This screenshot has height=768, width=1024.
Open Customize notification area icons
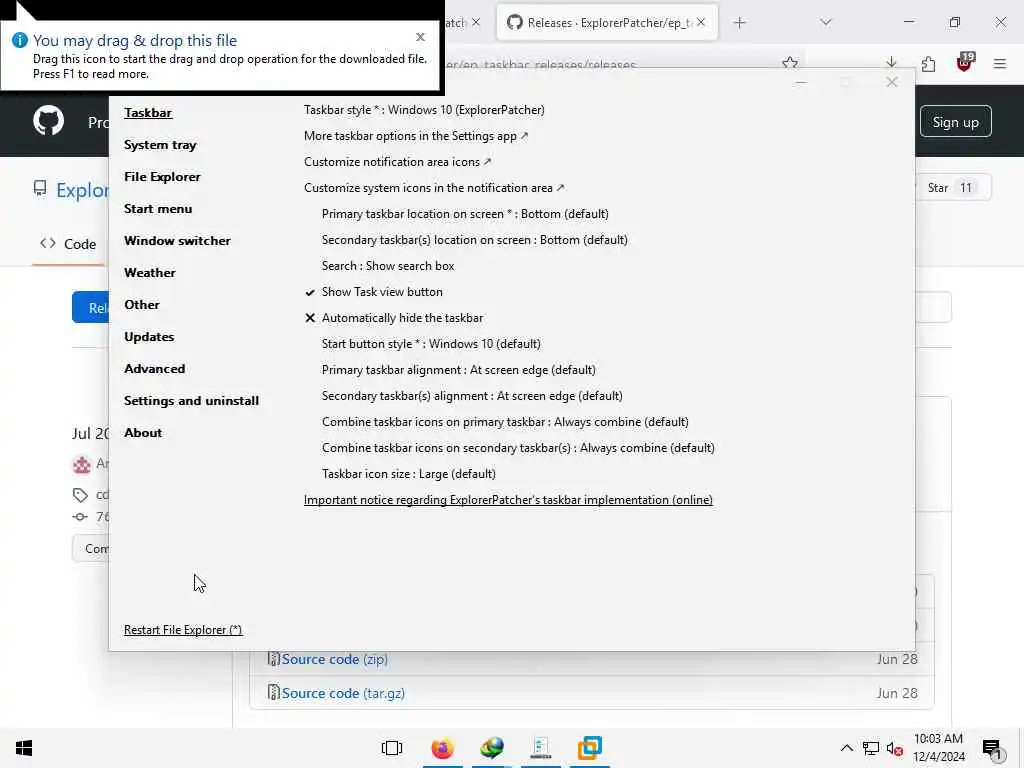pos(397,162)
